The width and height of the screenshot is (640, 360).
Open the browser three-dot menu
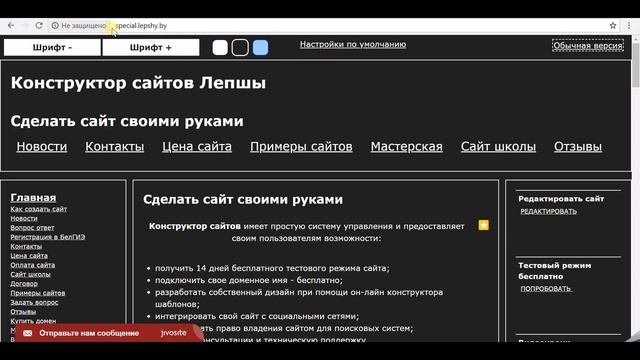click(629, 25)
